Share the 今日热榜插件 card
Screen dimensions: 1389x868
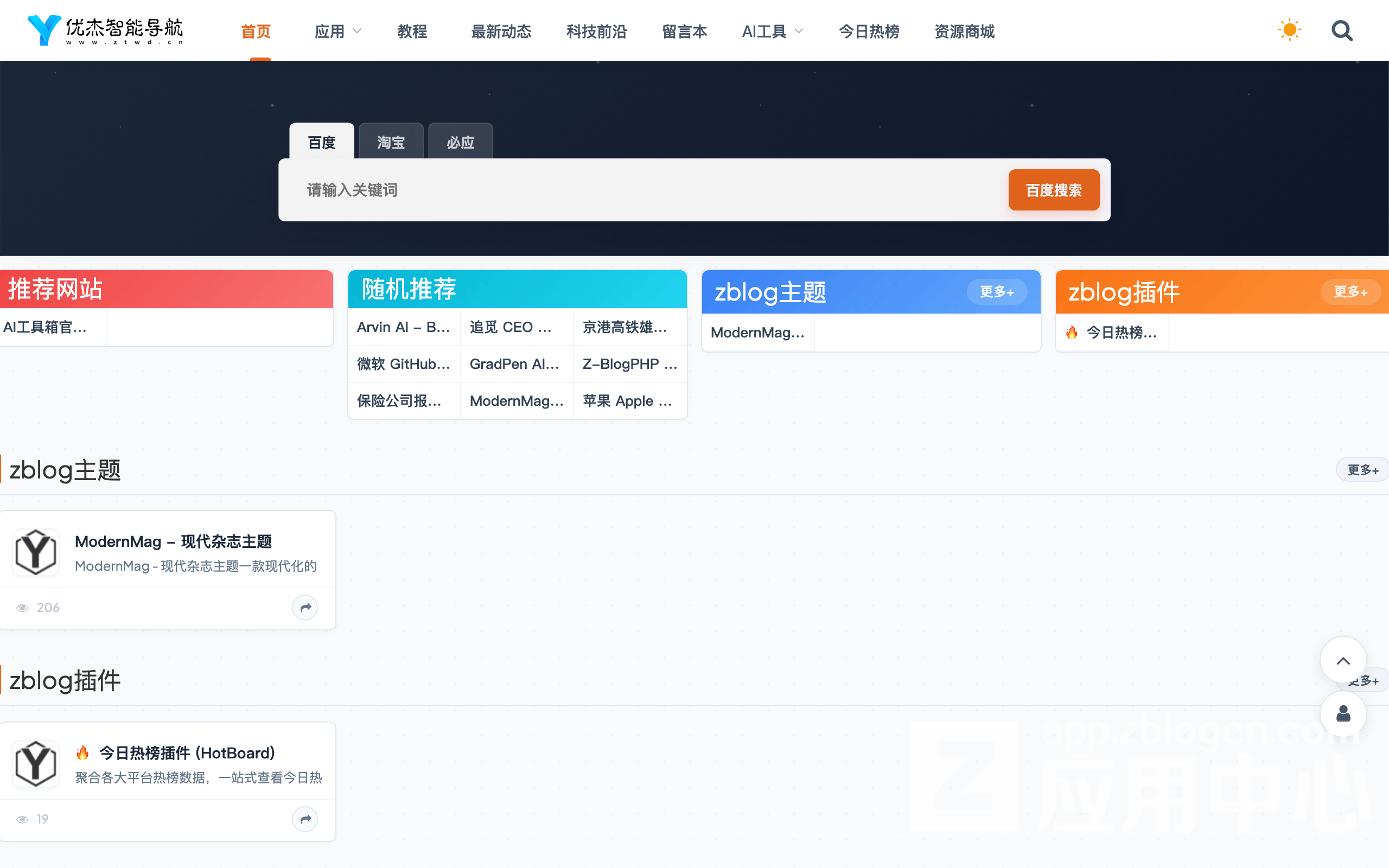305,819
